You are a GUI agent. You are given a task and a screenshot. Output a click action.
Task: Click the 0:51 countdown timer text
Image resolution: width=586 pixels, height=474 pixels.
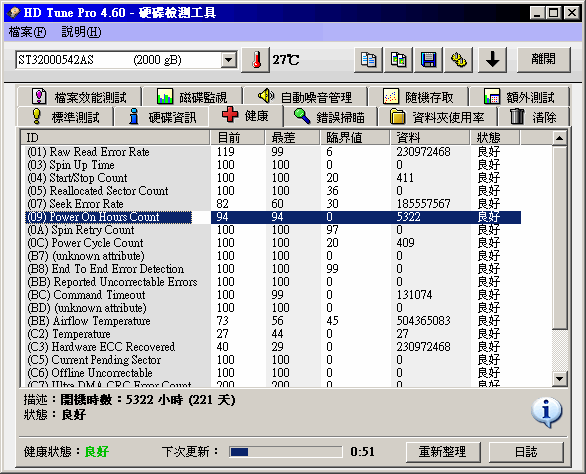tap(362, 452)
